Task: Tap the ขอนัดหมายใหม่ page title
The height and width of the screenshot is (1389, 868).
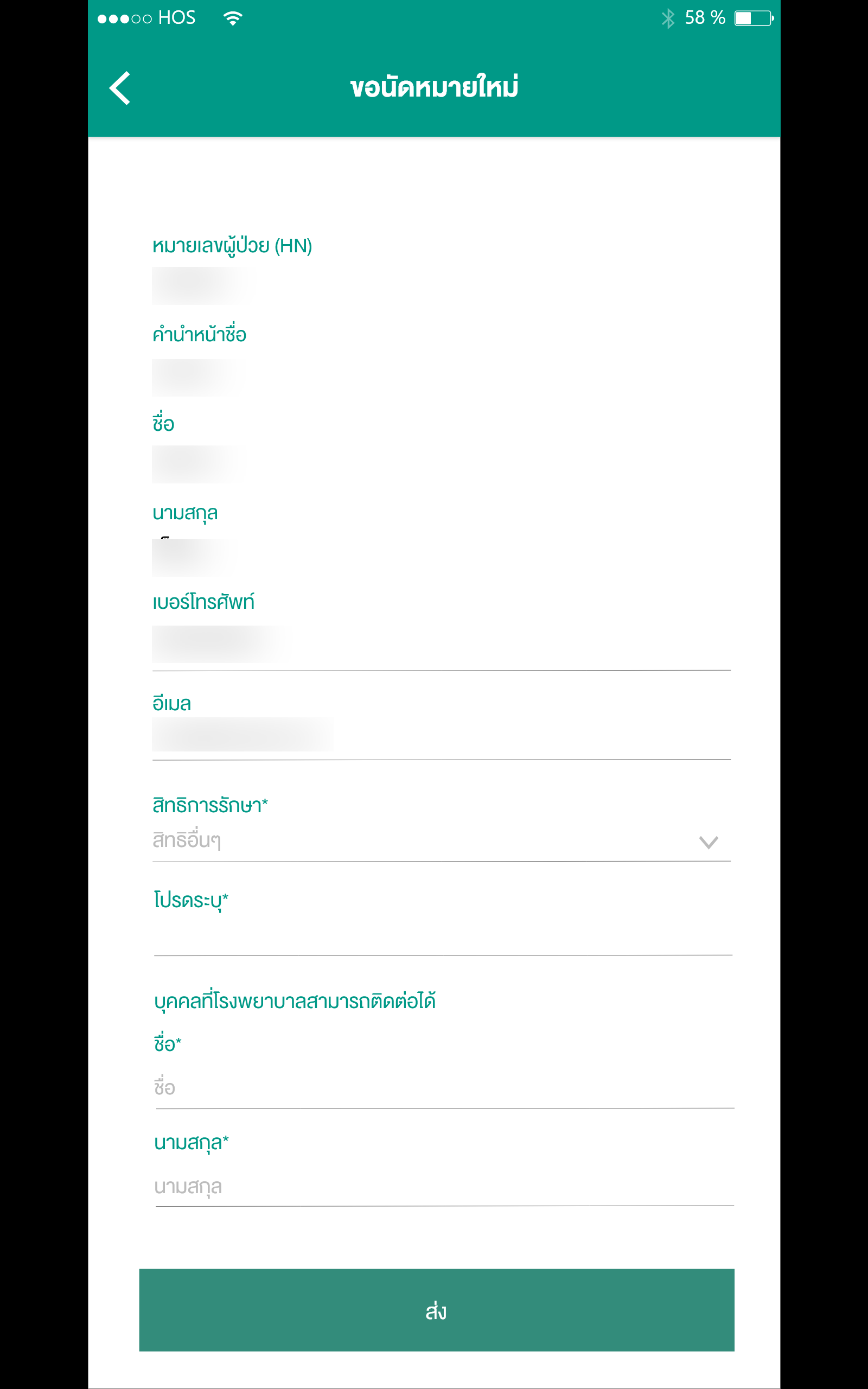Action: click(x=434, y=87)
